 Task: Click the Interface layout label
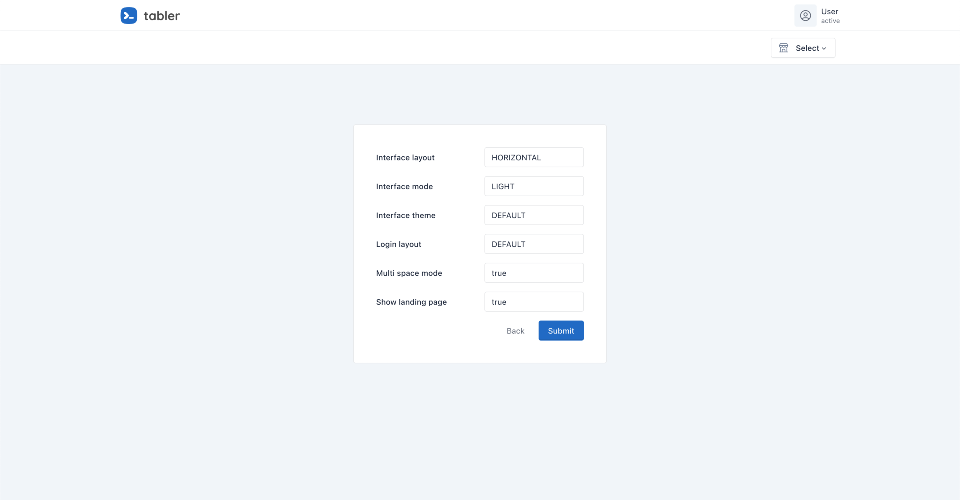[x=405, y=157]
